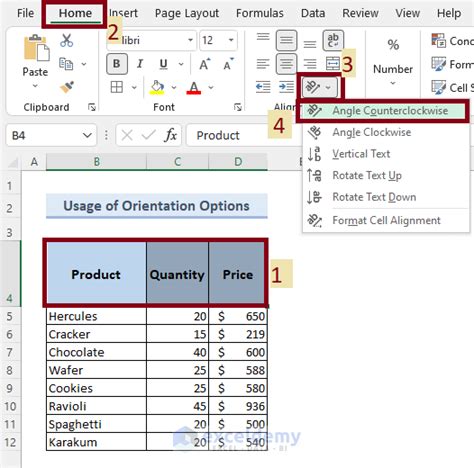This screenshot has height=468, width=474.
Task: Open the View tab
Action: 407,13
